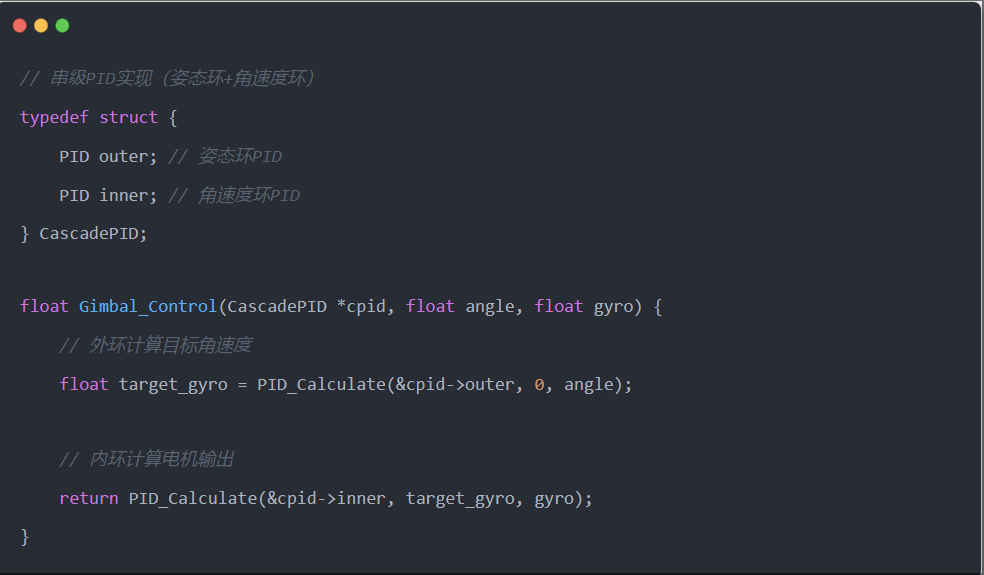Click &cpid->outer argument
Viewport: 984px width, 575px height.
[456, 385]
